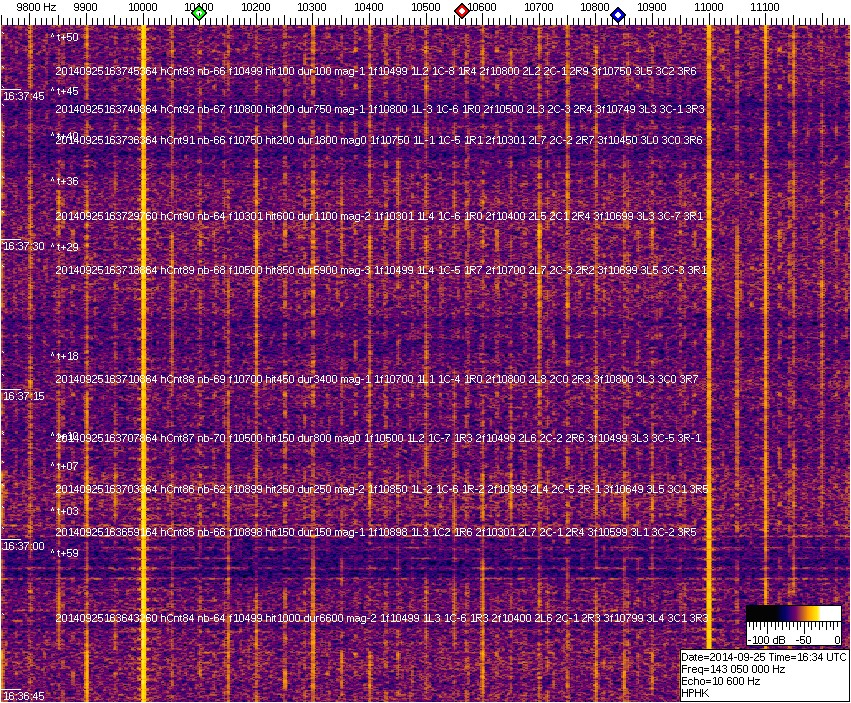This screenshot has width=851, height=703.
Task: Click the 16:37:00 time axis label
Action: [24, 546]
